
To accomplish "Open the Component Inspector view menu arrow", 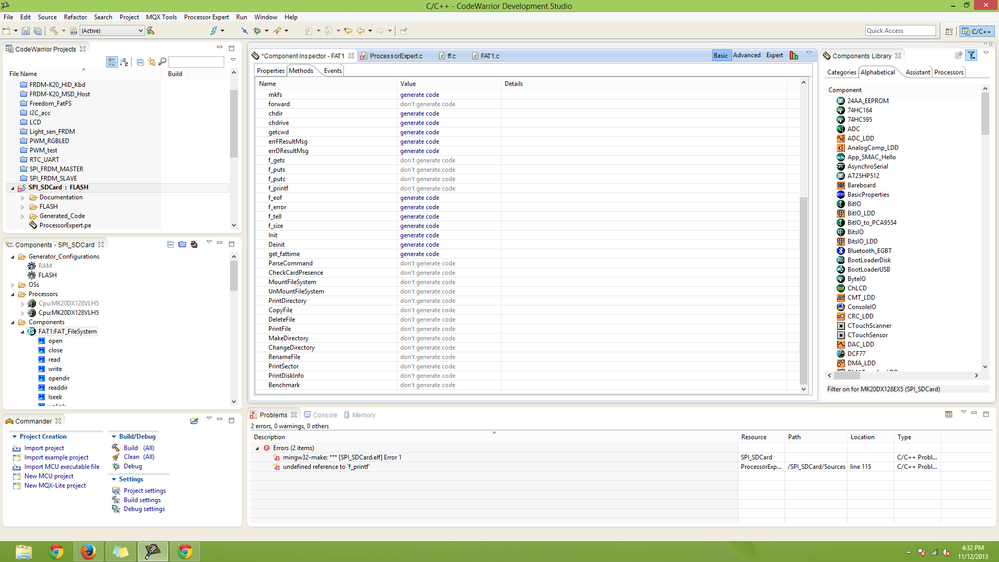I will point(809,54).
